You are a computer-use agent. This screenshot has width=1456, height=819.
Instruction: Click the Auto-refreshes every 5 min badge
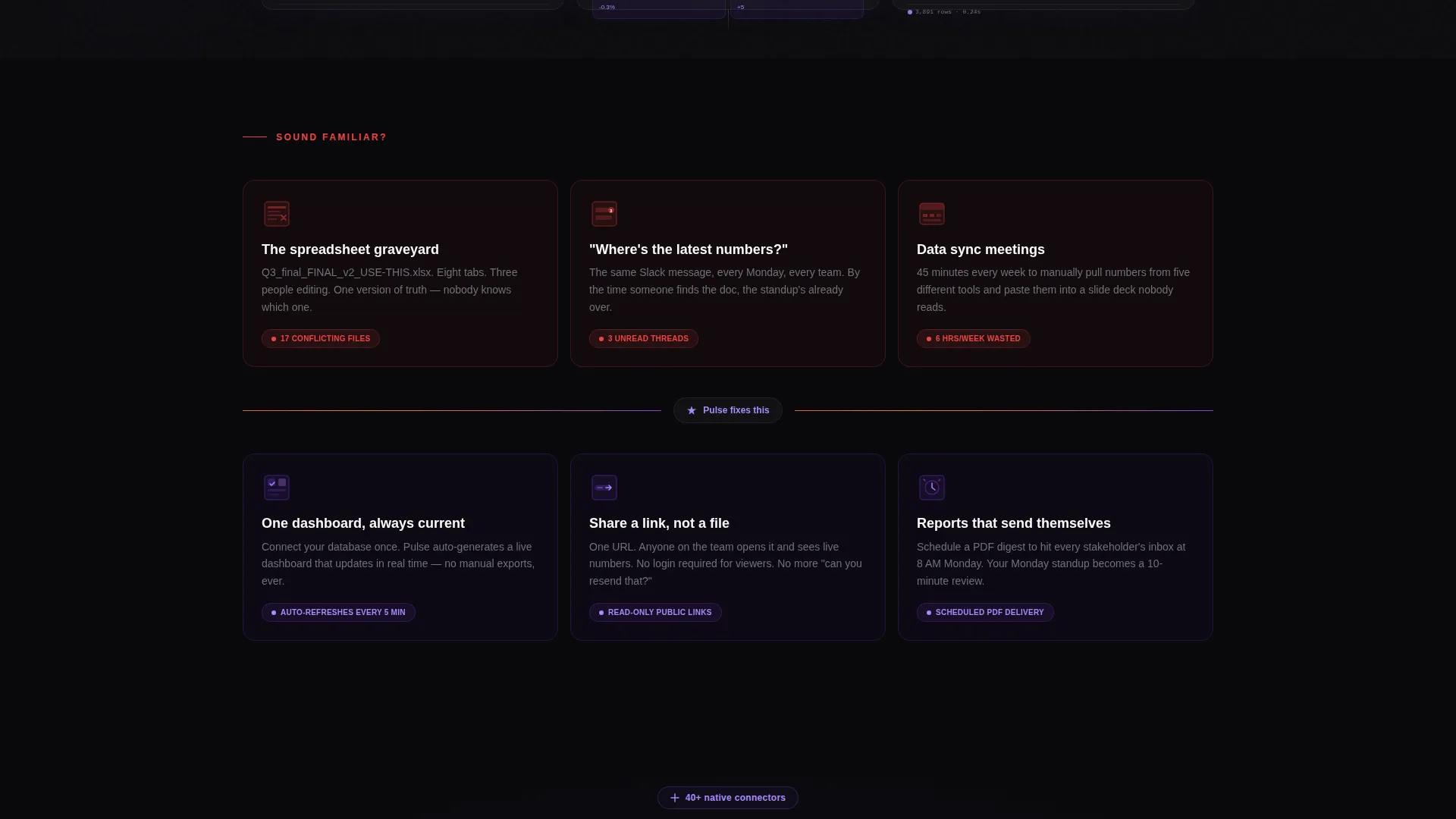click(x=338, y=613)
